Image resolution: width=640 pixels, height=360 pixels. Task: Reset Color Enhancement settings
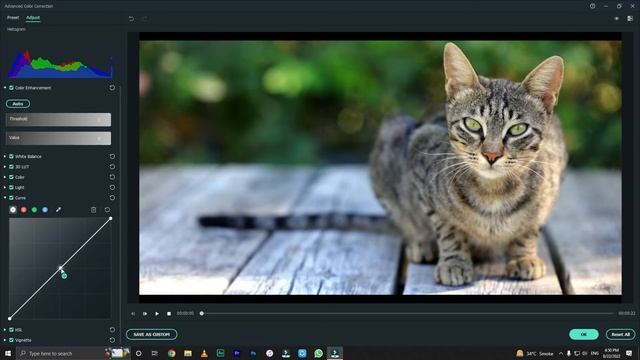pos(112,87)
